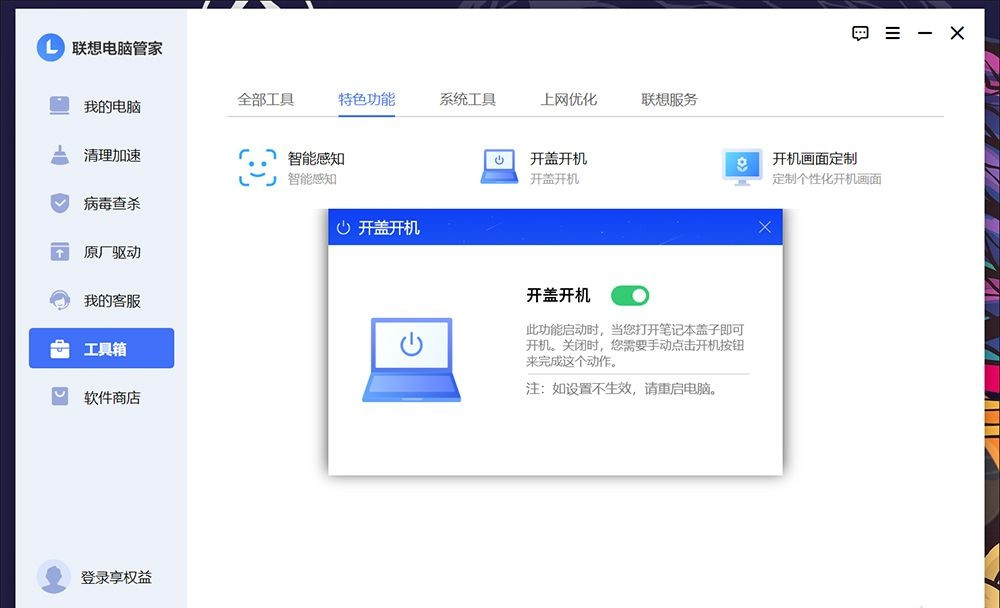Open the 我的客服 headset icon
This screenshot has width=1000, height=608.
pos(59,300)
